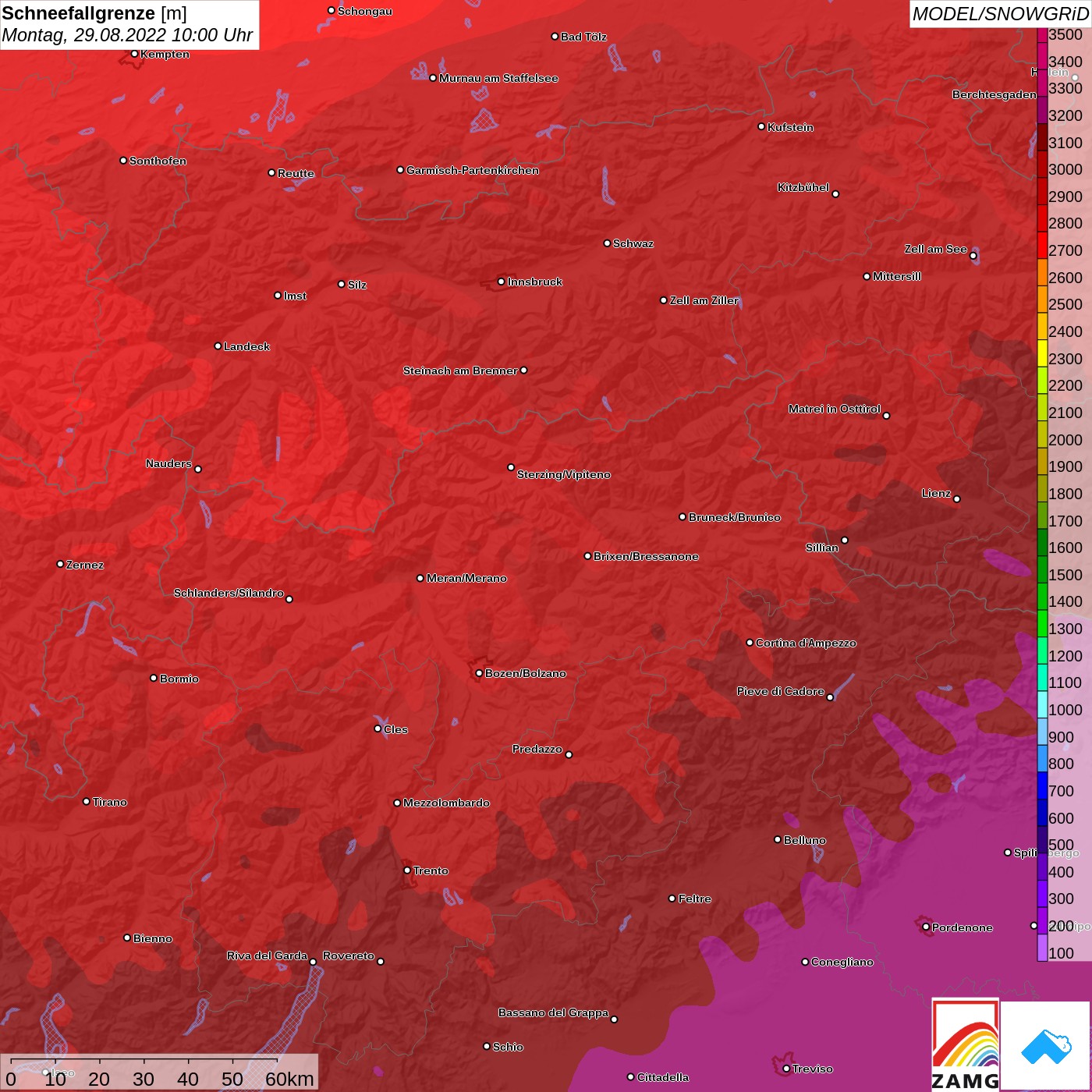Click the "Schneefallgrenze [m]" title text
The image size is (1092, 1092).
[x=94, y=13]
